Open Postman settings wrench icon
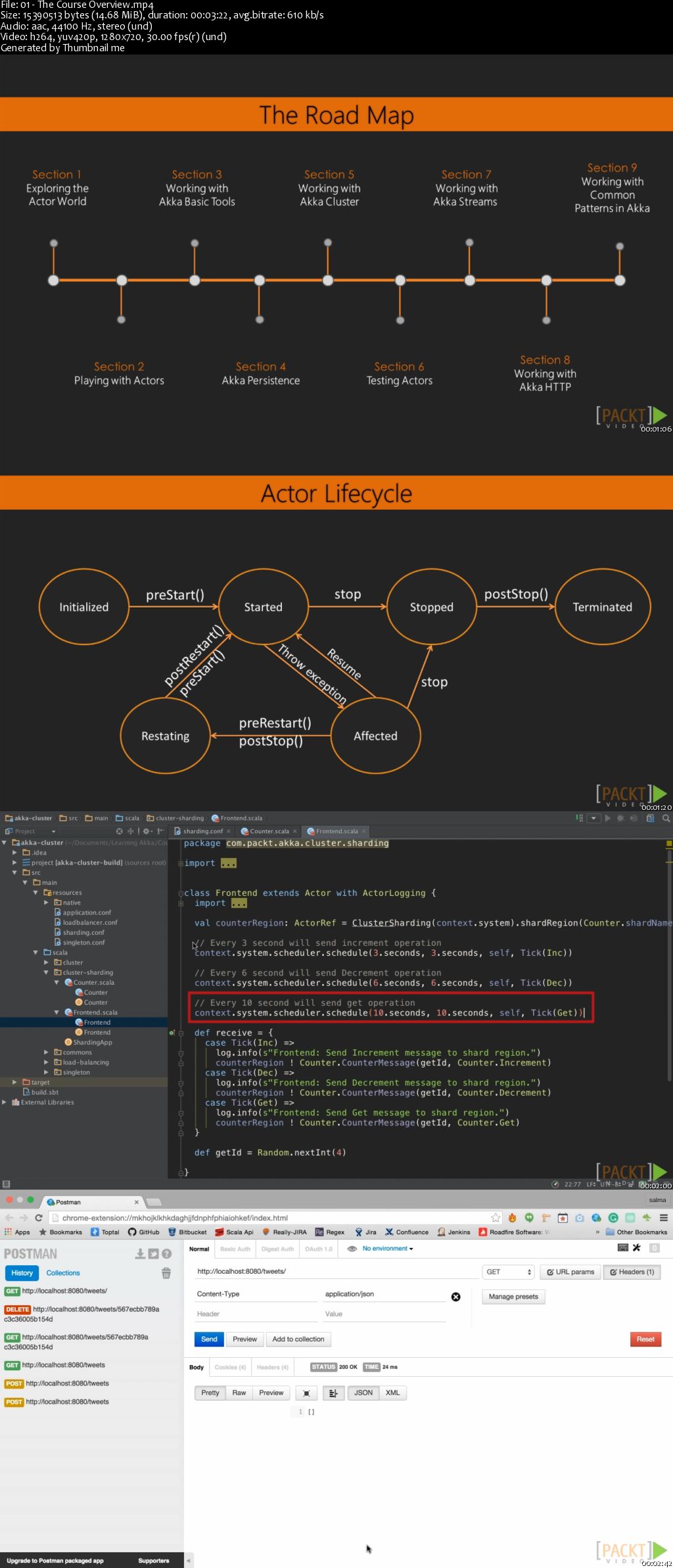Image resolution: width=673 pixels, height=1568 pixels. tap(636, 1247)
